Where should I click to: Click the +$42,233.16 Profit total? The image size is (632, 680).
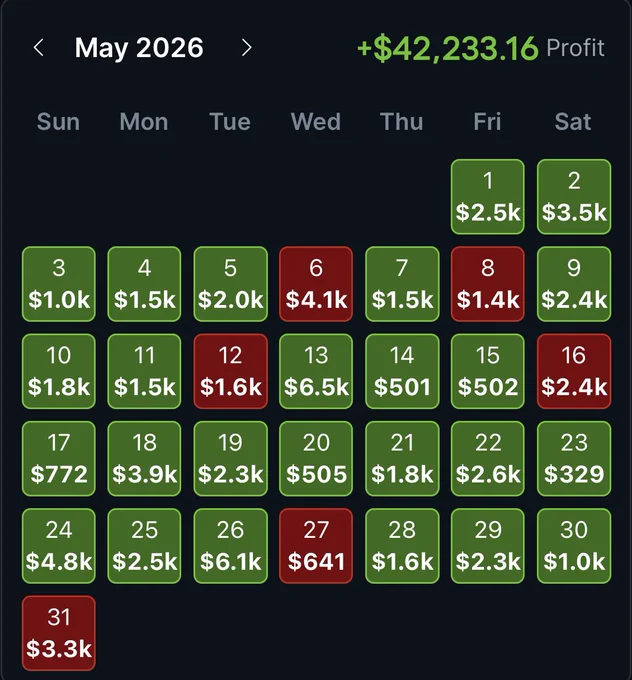(x=481, y=48)
